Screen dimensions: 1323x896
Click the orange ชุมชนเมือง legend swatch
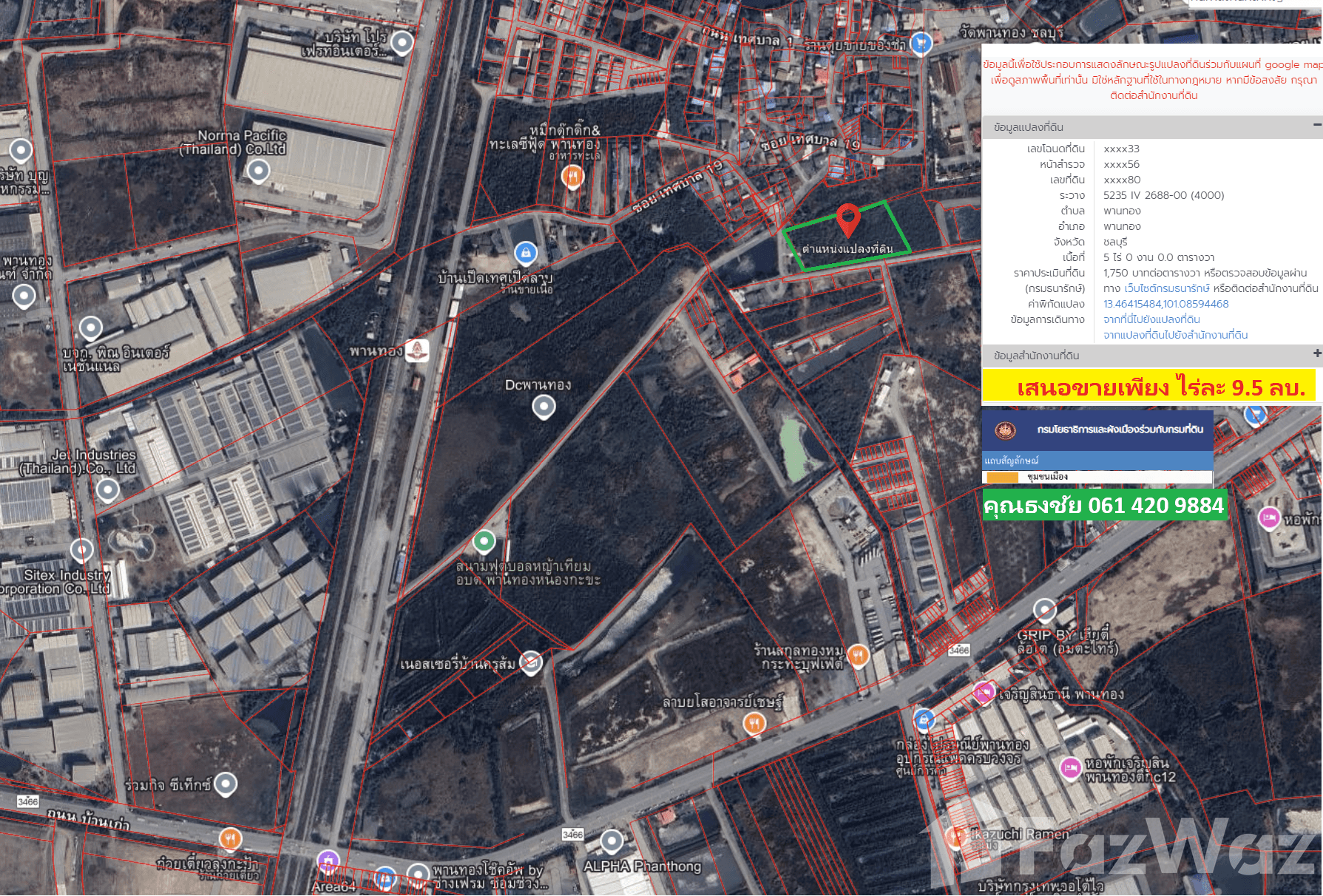coord(1002,478)
